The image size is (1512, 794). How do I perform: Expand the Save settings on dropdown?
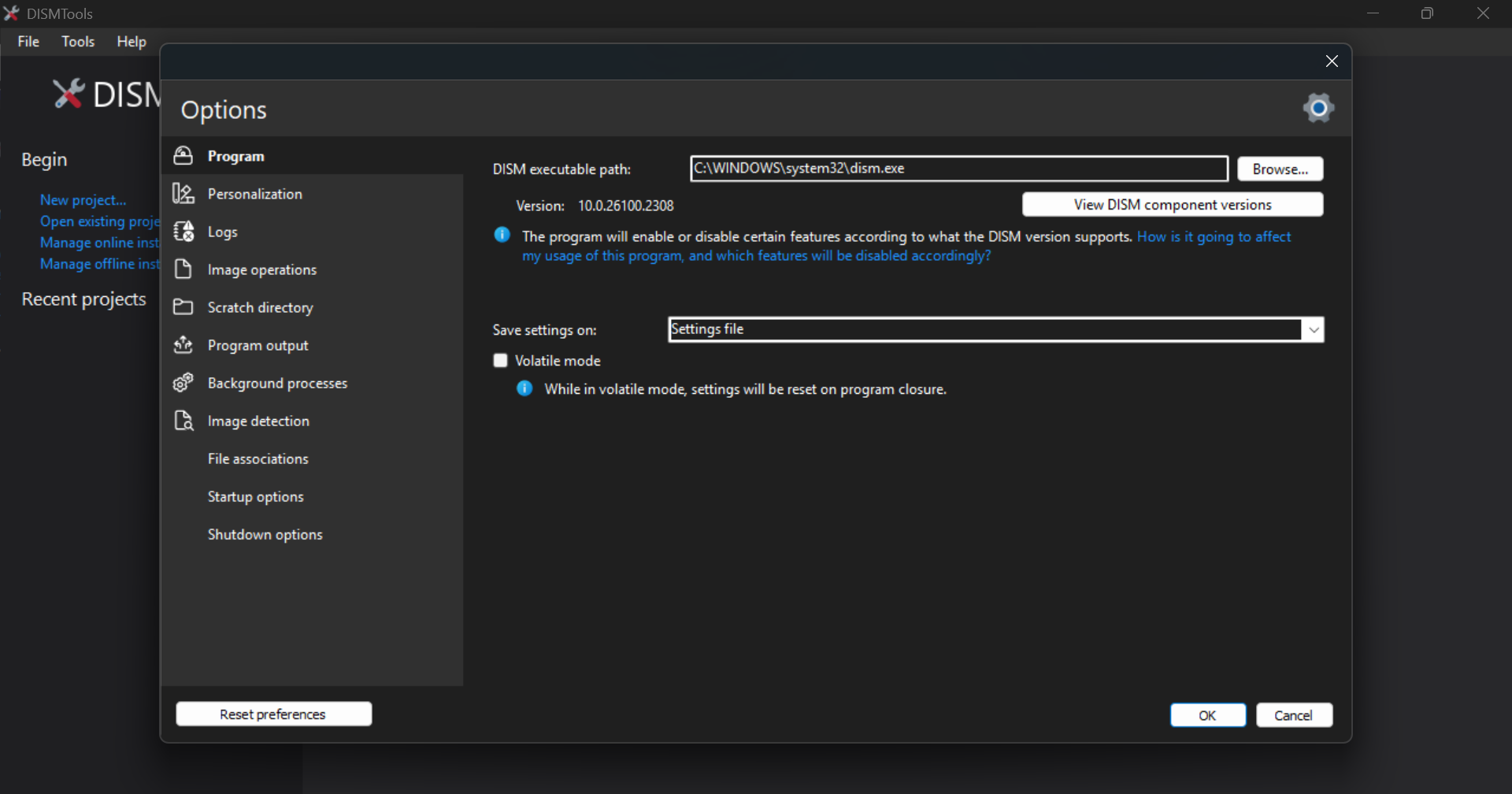tap(1313, 330)
